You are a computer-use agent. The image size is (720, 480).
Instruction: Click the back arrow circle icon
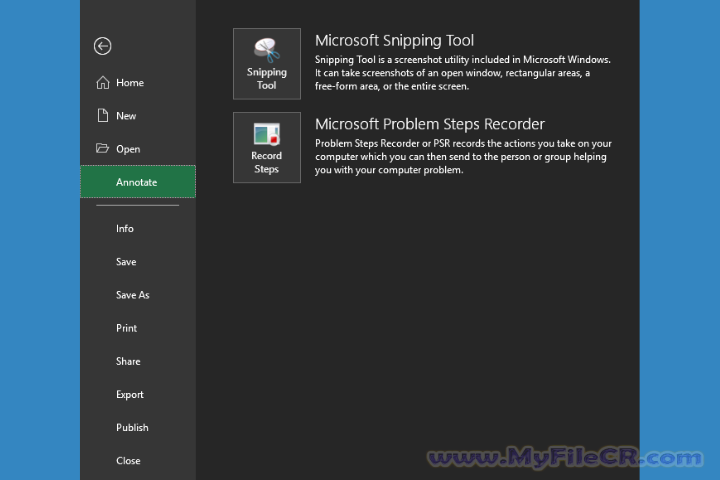(102, 46)
